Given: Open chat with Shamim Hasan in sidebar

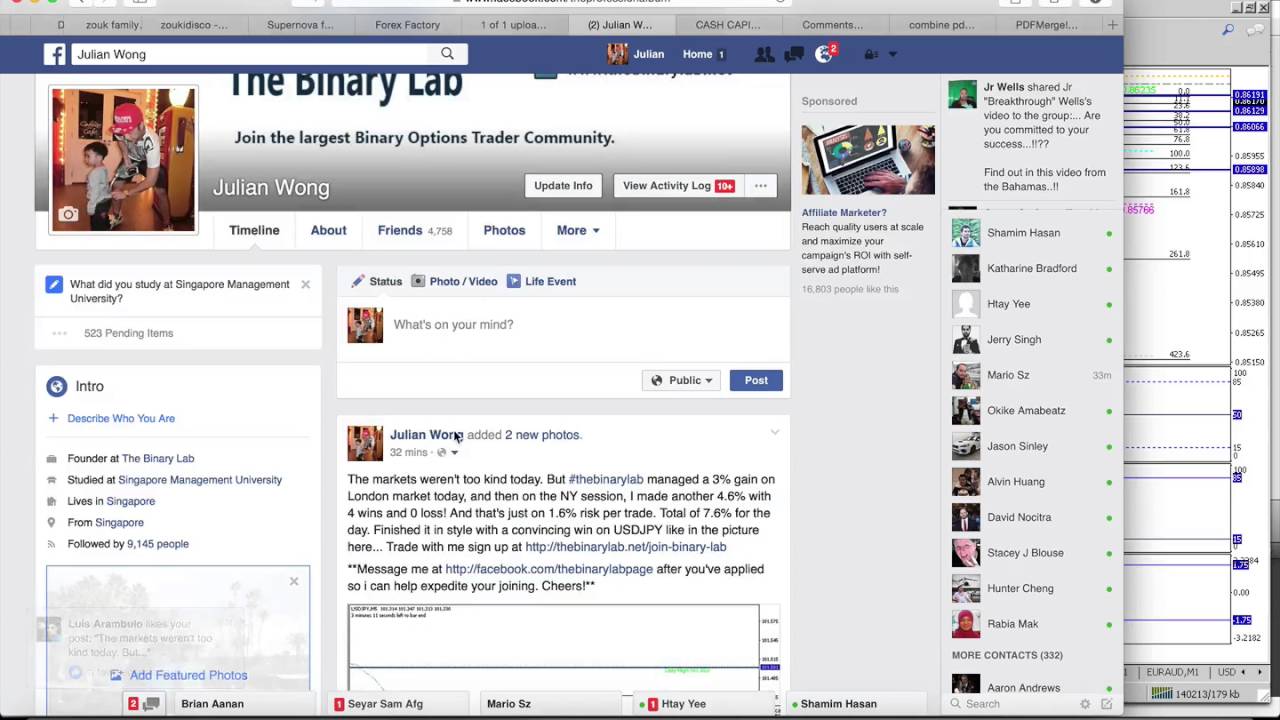Looking at the screenshot, I should 1032,233.
